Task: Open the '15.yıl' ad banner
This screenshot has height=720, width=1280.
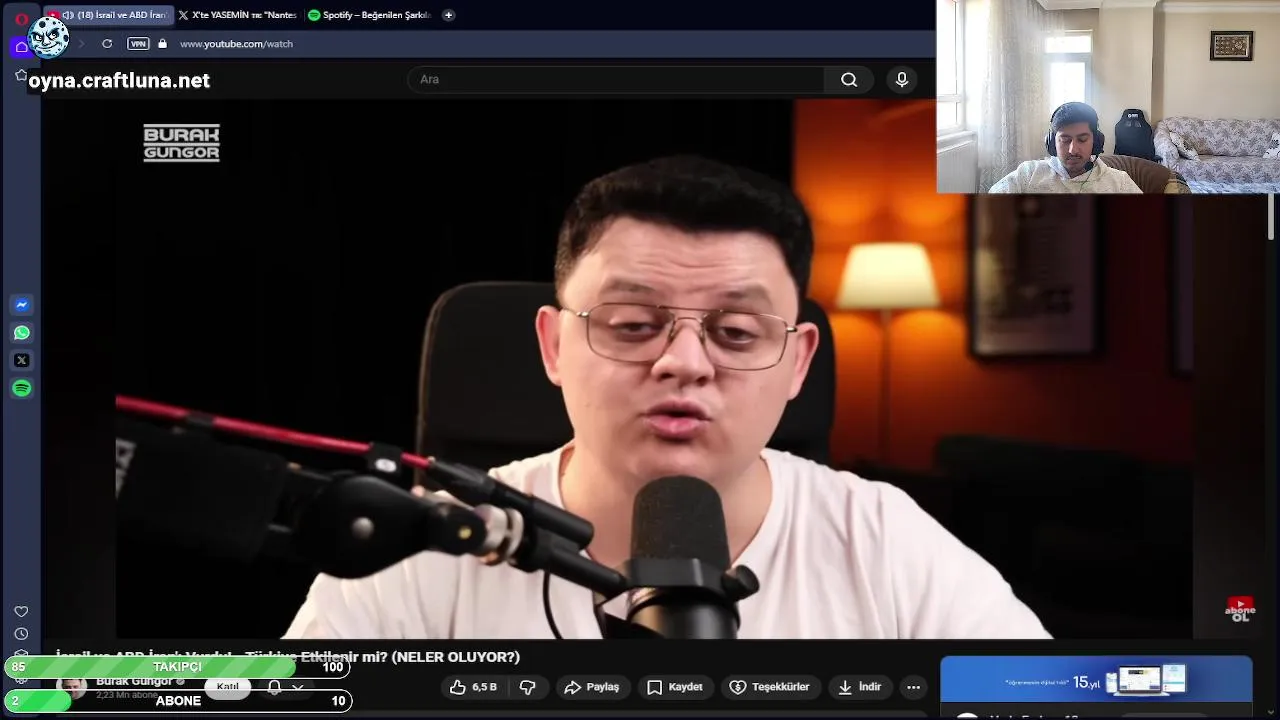Action: pos(1096,681)
